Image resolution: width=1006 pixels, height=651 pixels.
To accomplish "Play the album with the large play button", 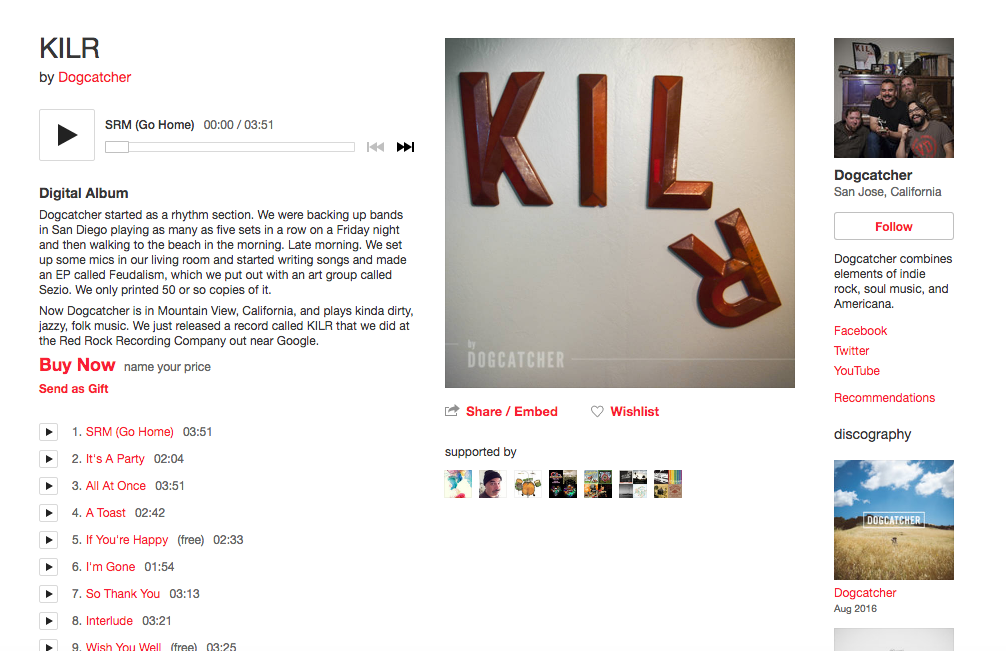I will 67,135.
